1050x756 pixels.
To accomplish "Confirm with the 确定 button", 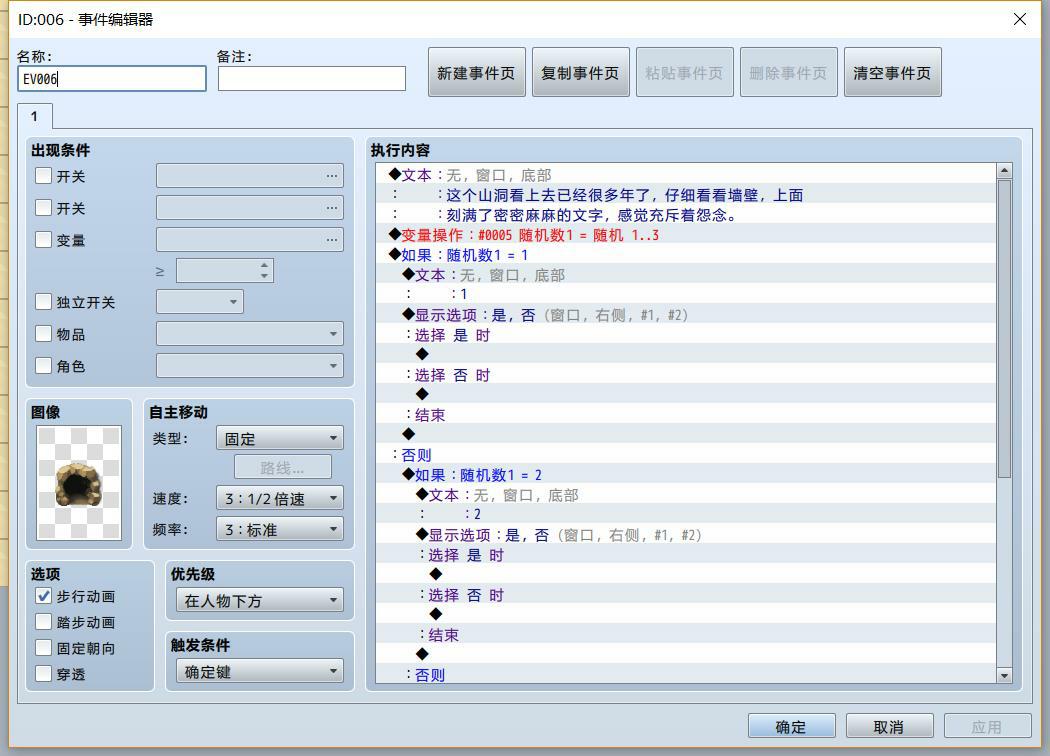I will click(792, 727).
